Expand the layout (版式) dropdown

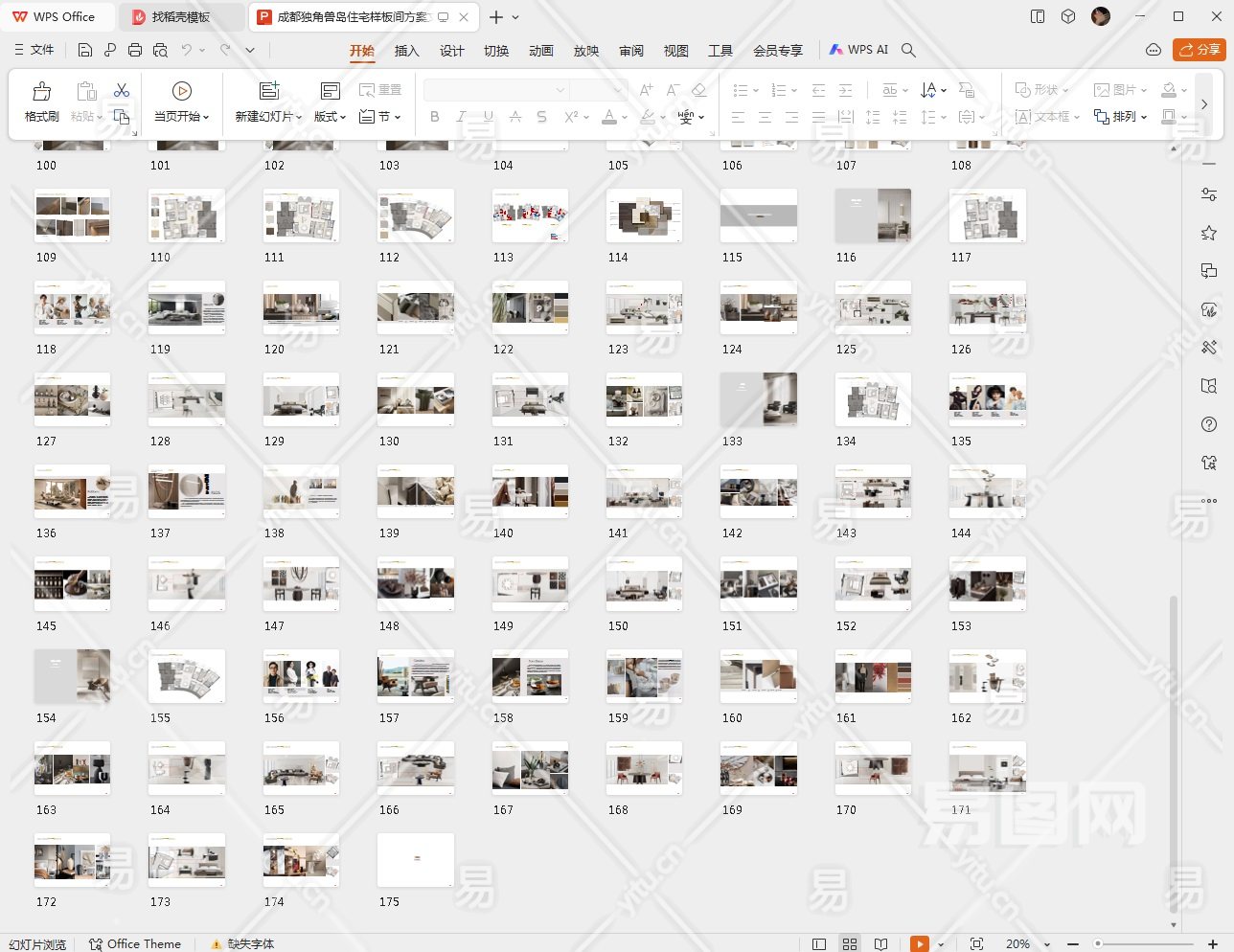pyautogui.click(x=331, y=117)
